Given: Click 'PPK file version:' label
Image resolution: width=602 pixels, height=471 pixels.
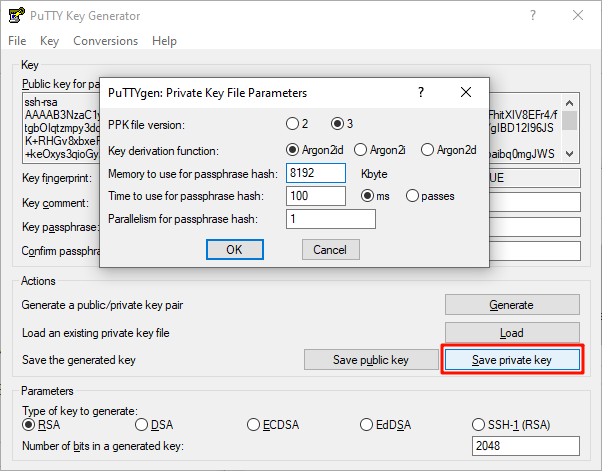Looking at the screenshot, I should [x=146, y=125].
